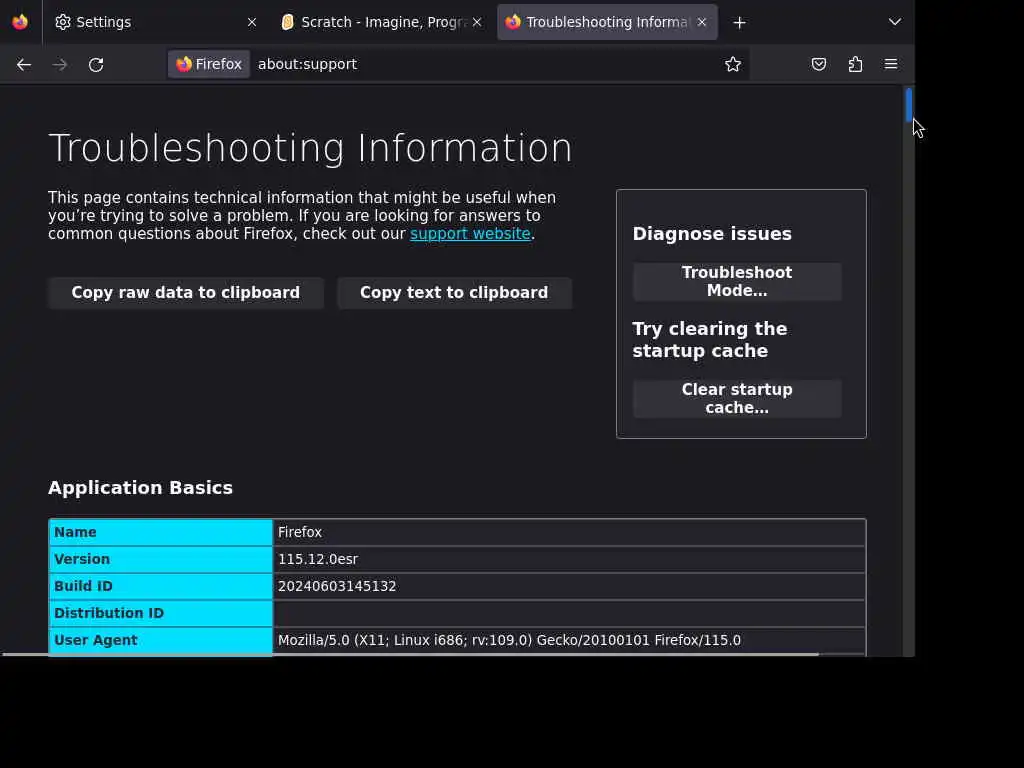The image size is (1024, 768).
Task: Click the User Agent row header cell
Action: (x=161, y=640)
